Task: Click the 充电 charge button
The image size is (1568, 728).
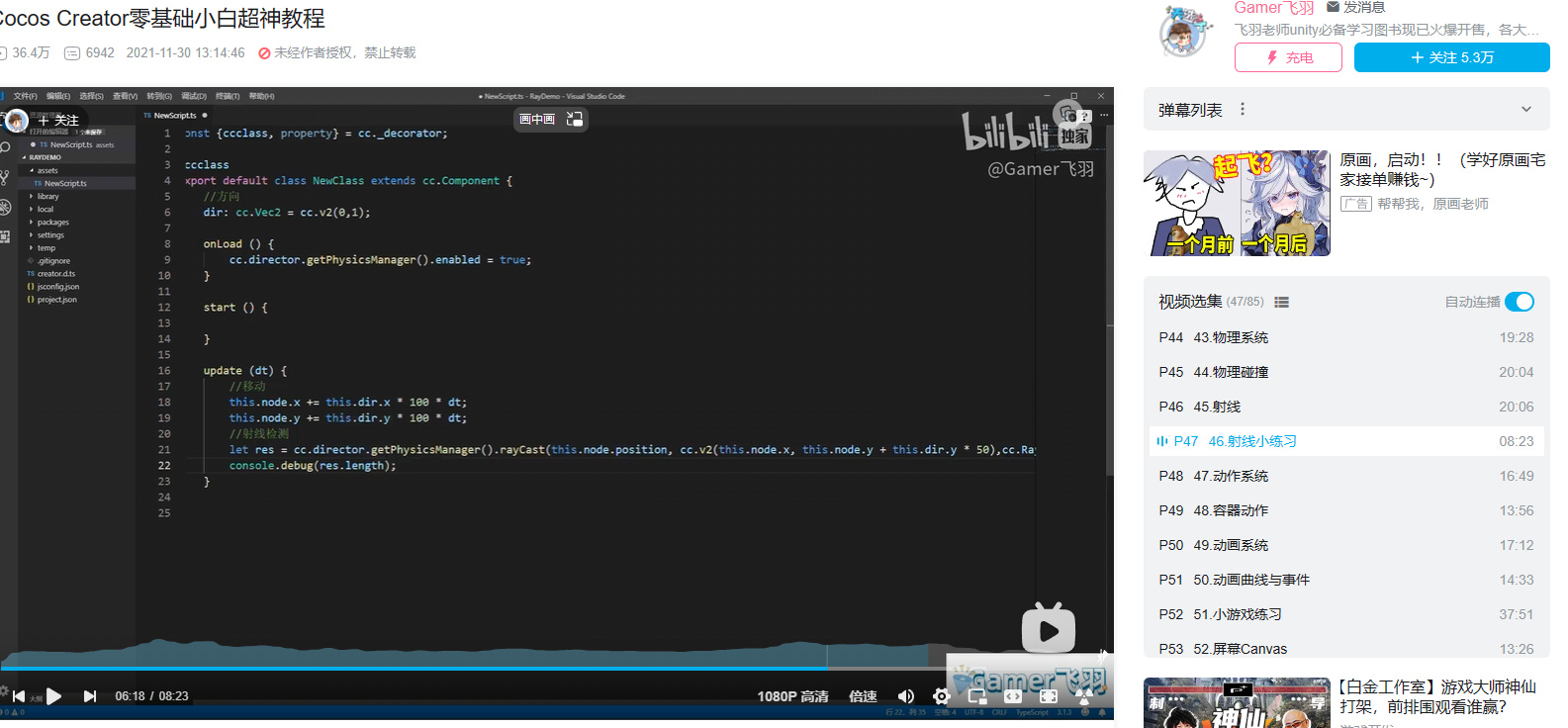Action: pyautogui.click(x=1288, y=57)
